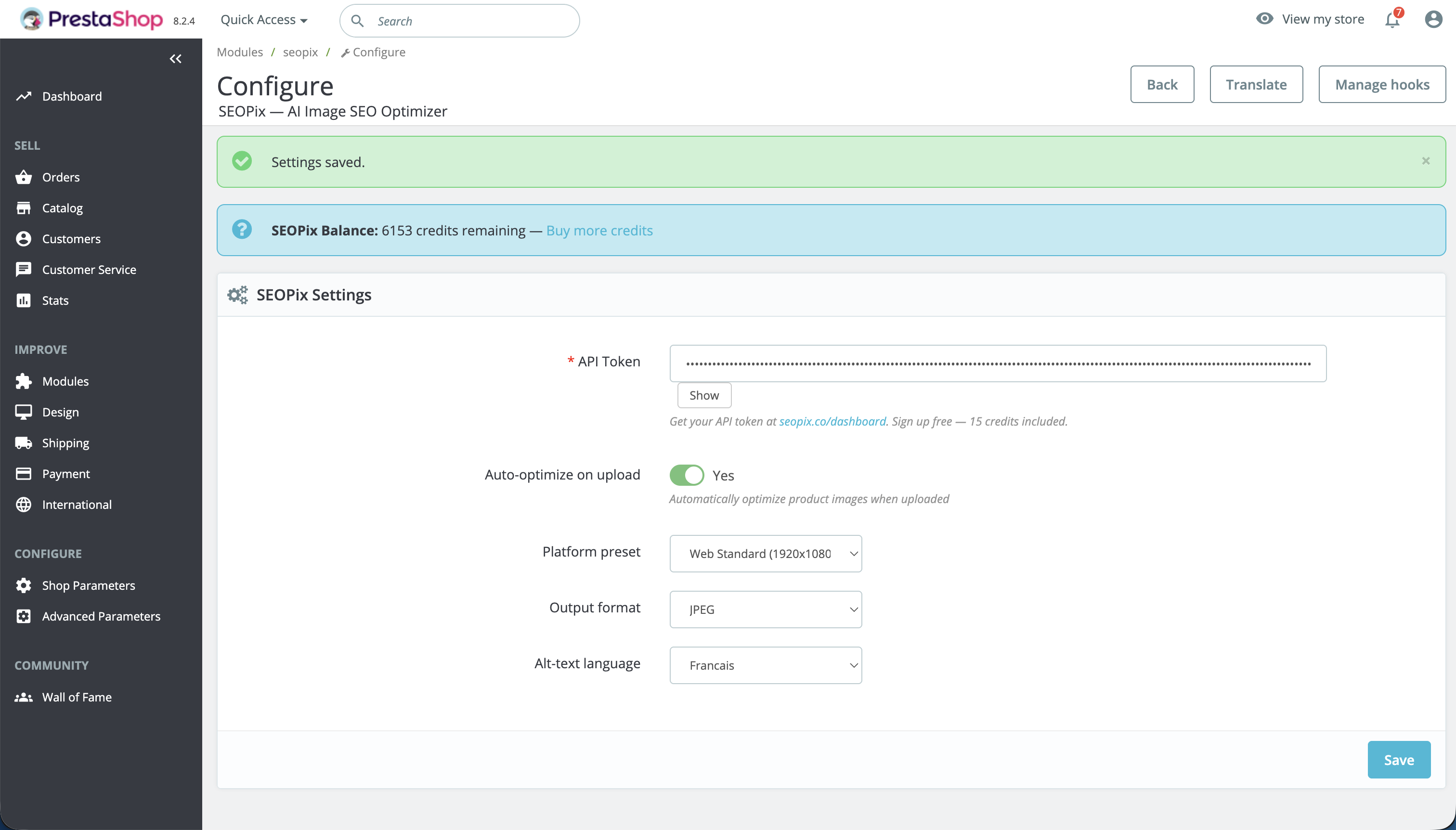Screen dimensions: 1456x830
Task: Go to Customer Service
Action: (89, 269)
